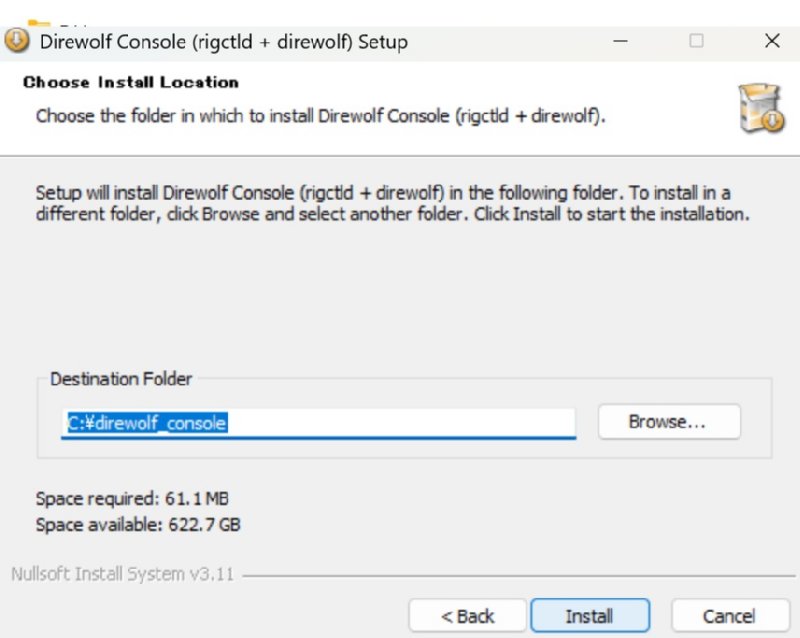Click the header subtitle about choosing folder
Image resolution: width=800 pixels, height=638 pixels.
click(320, 115)
